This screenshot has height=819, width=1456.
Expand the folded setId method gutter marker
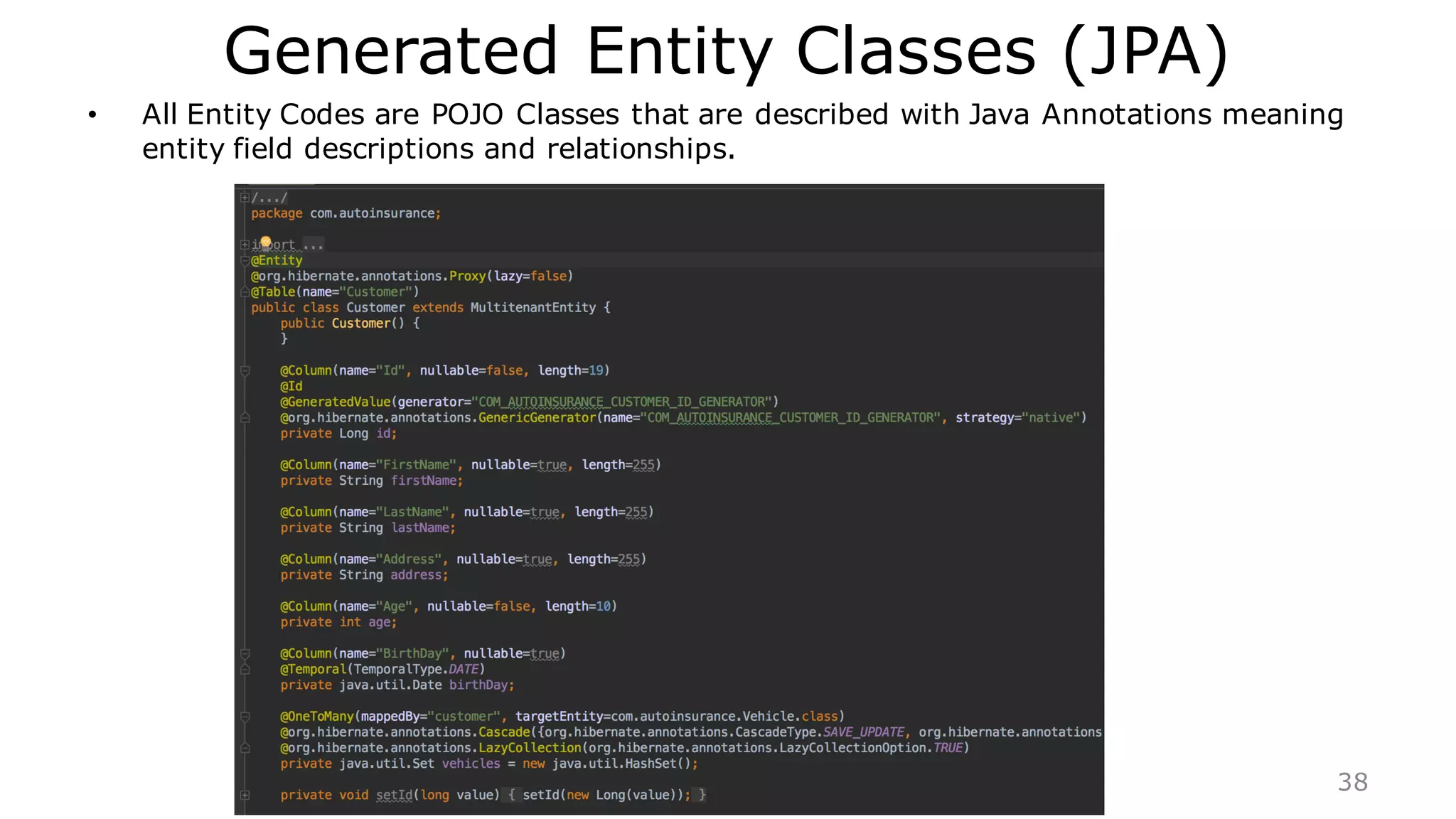click(x=245, y=795)
